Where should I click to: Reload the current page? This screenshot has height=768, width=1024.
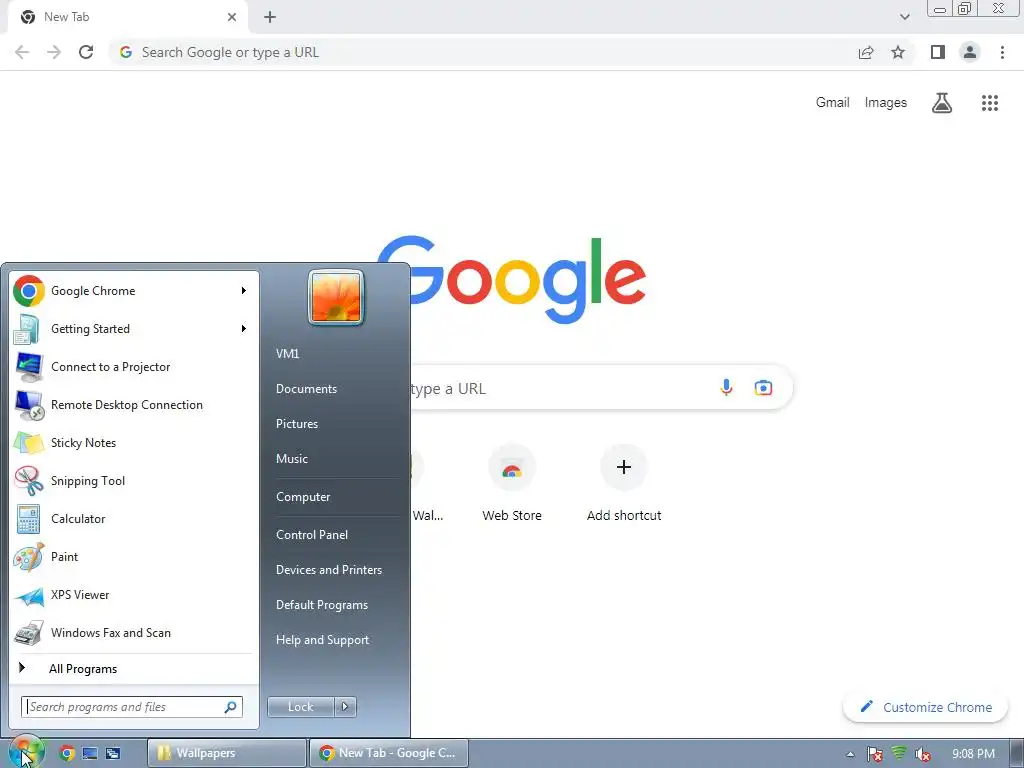point(86,52)
